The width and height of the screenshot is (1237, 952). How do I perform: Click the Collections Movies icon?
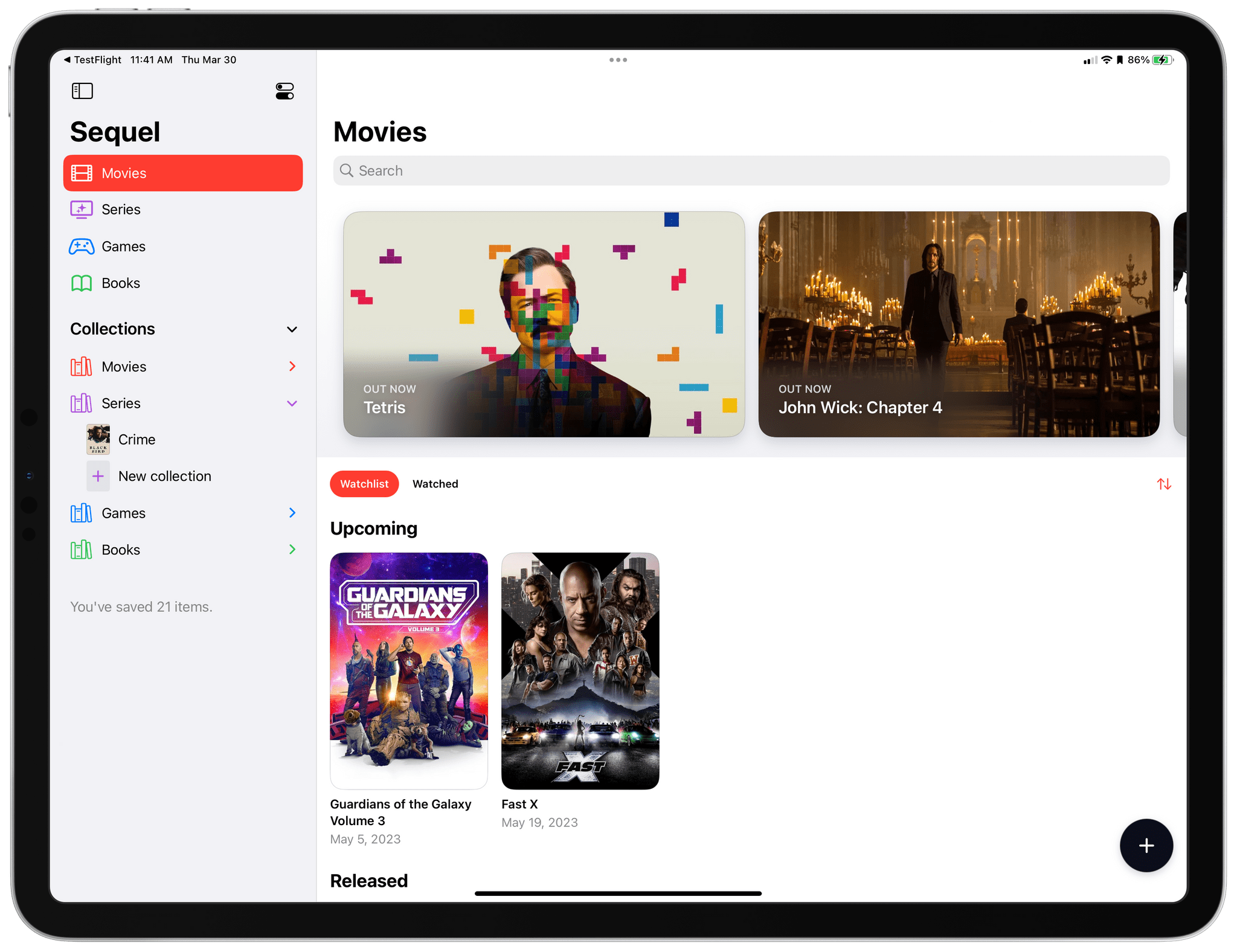coord(81,365)
